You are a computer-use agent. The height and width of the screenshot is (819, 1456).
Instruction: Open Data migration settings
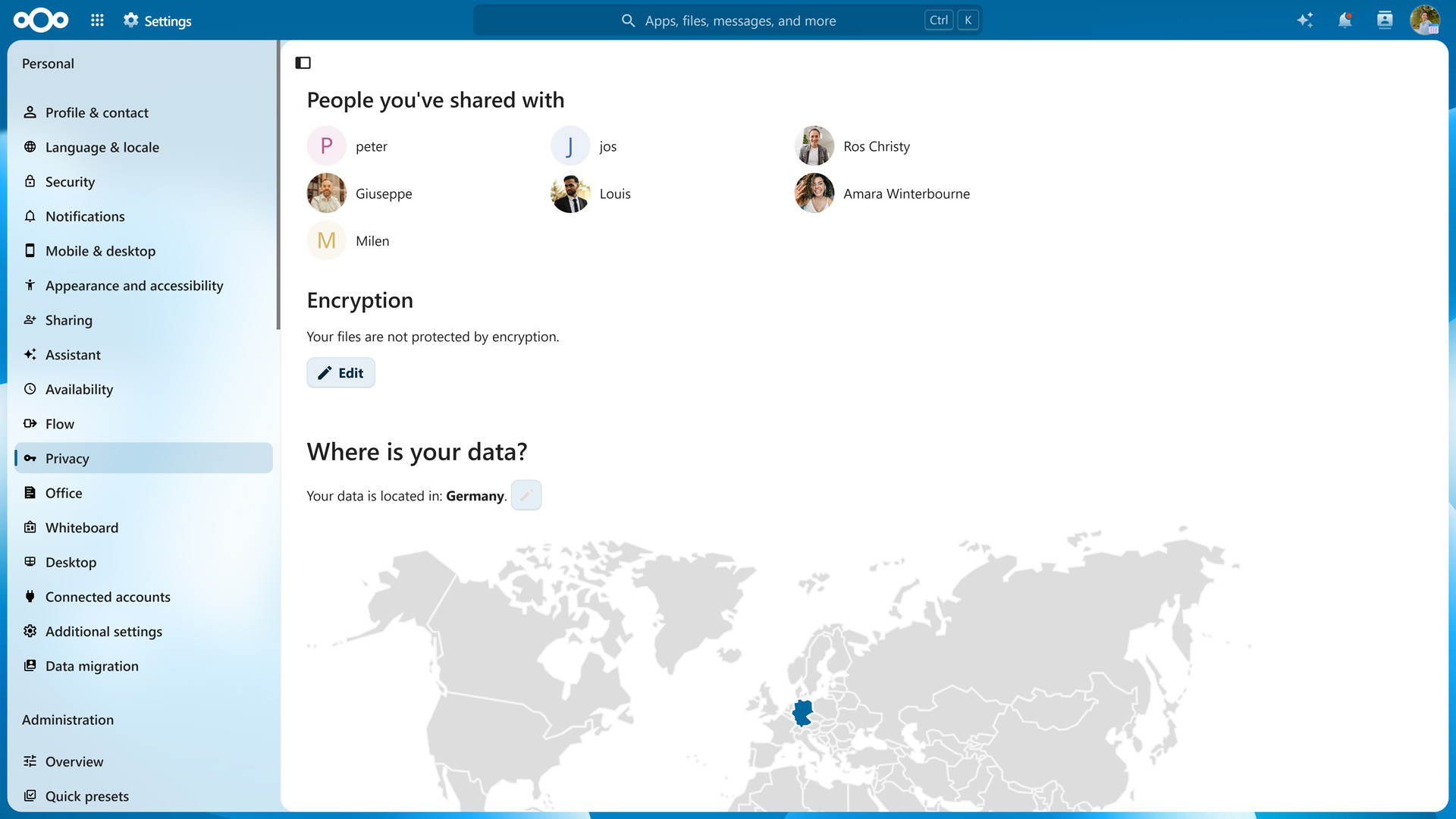click(143, 666)
